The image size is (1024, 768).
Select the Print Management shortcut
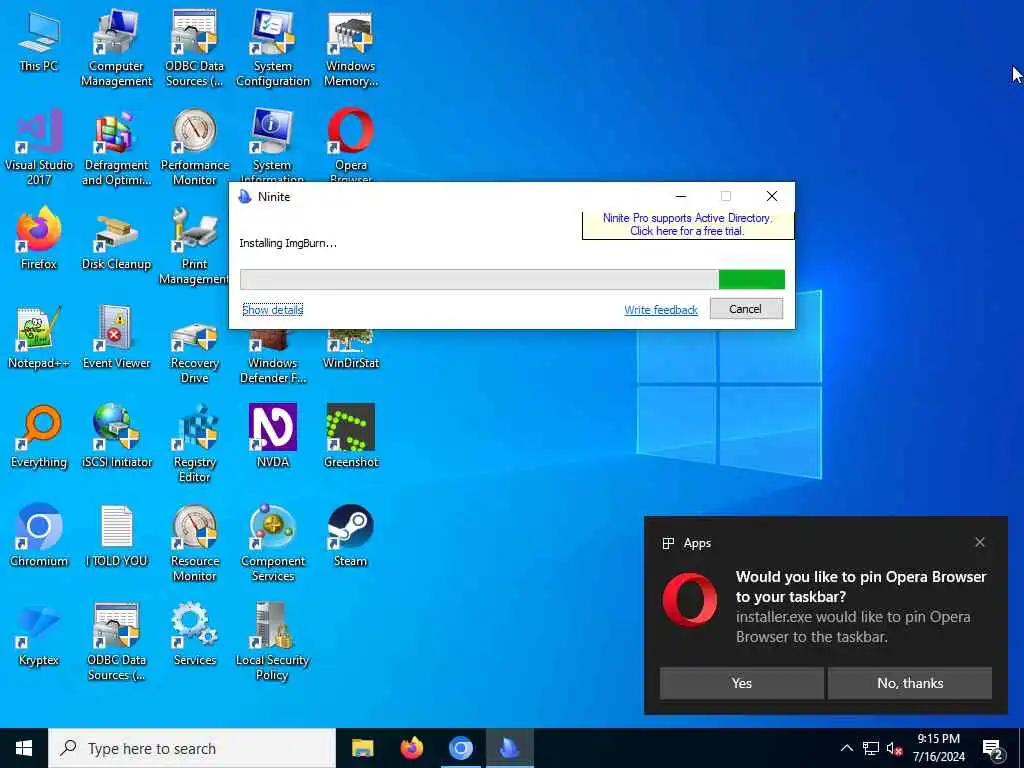(x=194, y=247)
